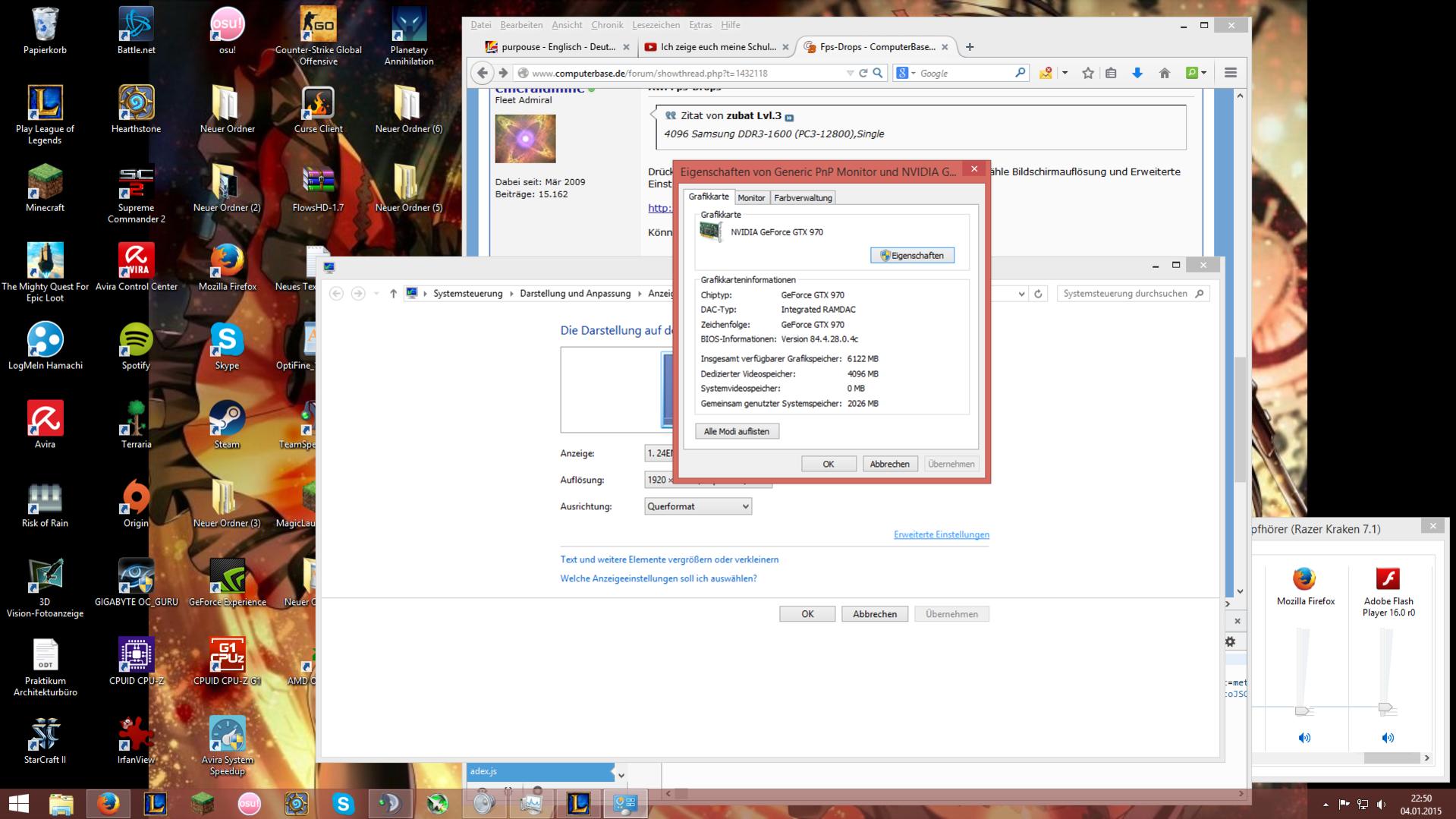Screen dimensions: 1456x819
Task: Open a new Firefox tab with plus button
Action: [x=969, y=47]
